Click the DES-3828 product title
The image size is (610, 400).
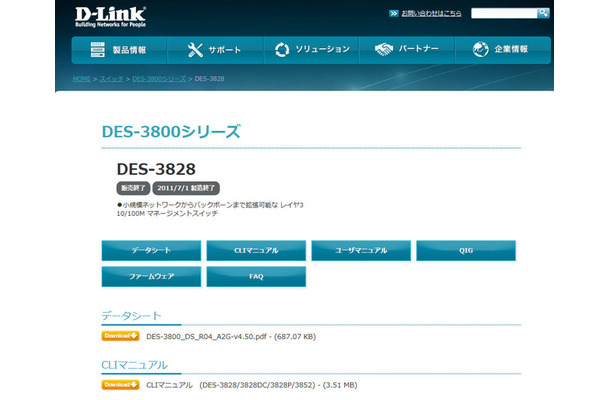click(156, 169)
